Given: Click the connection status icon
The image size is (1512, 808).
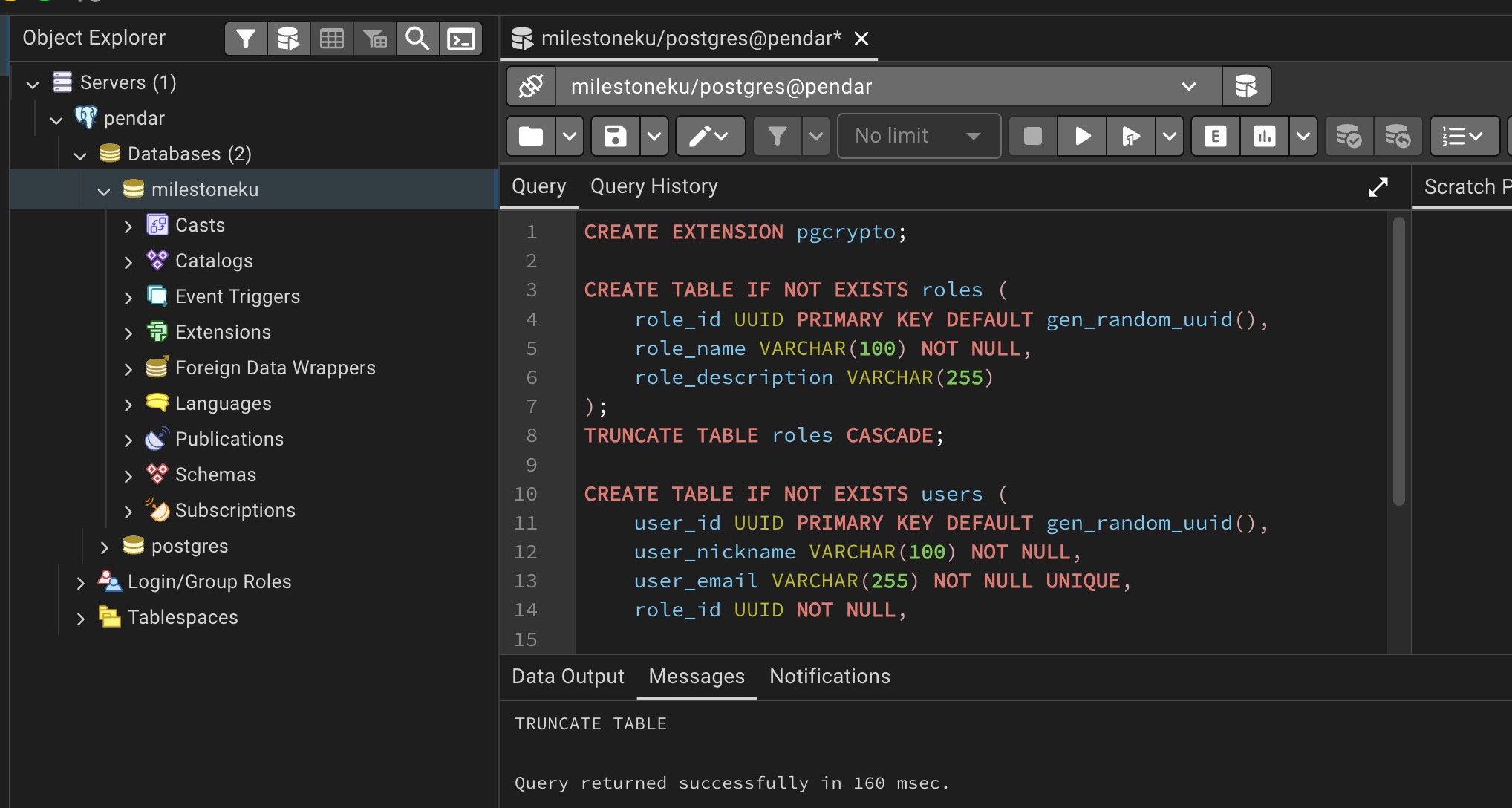Looking at the screenshot, I should click(x=531, y=86).
